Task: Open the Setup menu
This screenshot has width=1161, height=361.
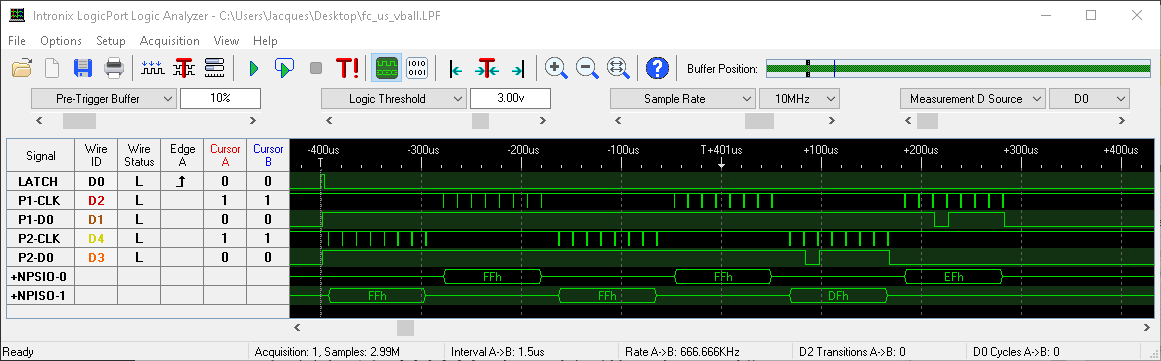Action: click(x=111, y=41)
